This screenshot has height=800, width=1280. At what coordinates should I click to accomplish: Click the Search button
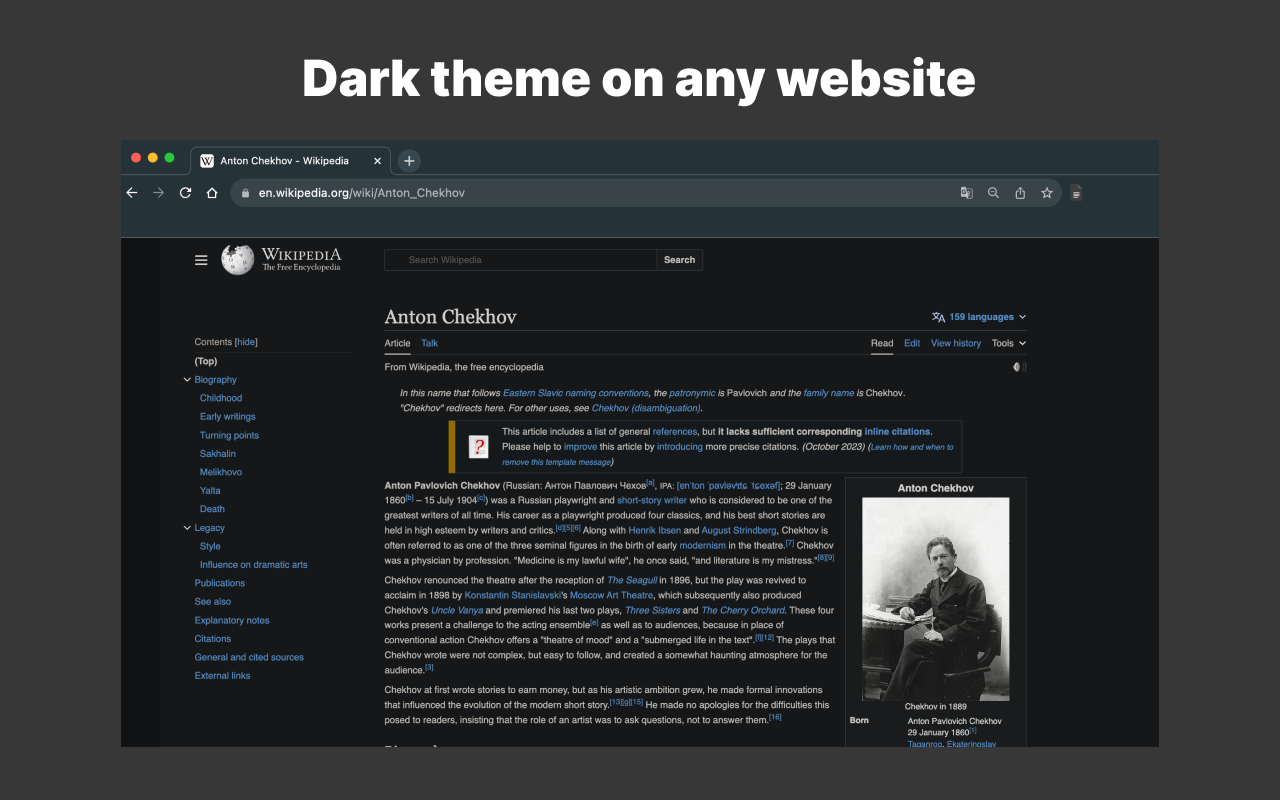[679, 259]
